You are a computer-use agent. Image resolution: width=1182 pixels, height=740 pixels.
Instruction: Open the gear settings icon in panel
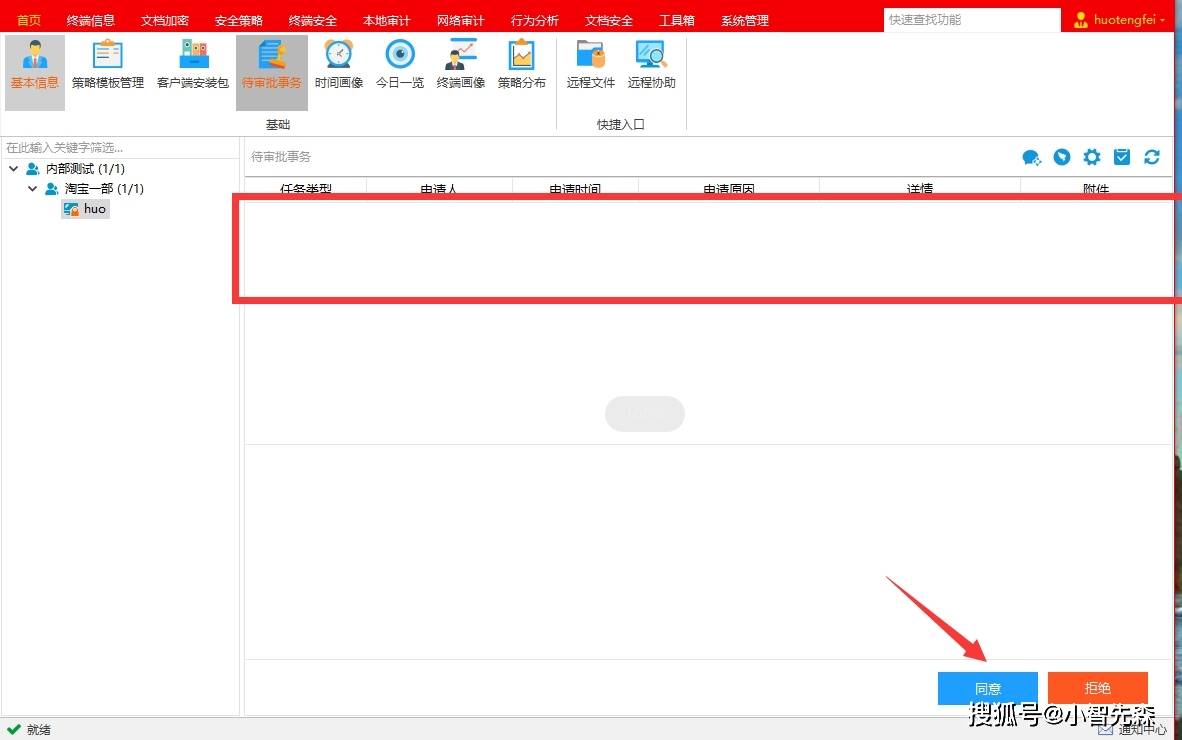click(1092, 157)
